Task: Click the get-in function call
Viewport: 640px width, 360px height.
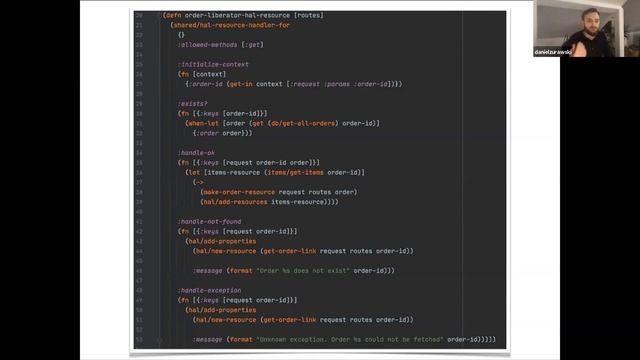Action: [x=241, y=84]
